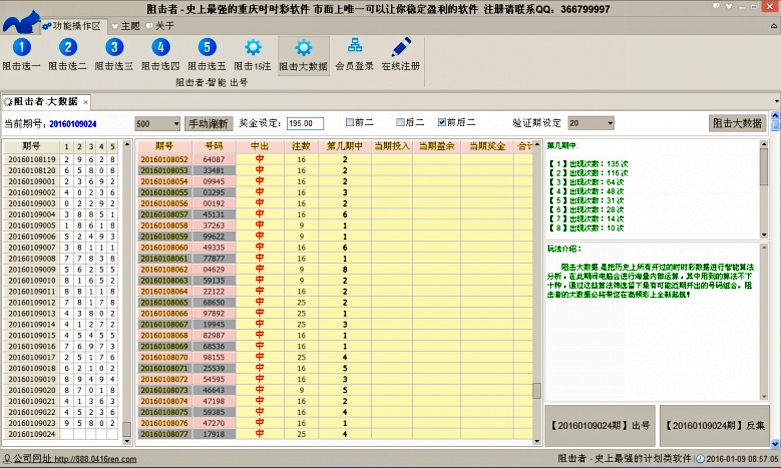Click the 【20160109024期】出号 button
This screenshot has height=468, width=781.
click(x=599, y=425)
